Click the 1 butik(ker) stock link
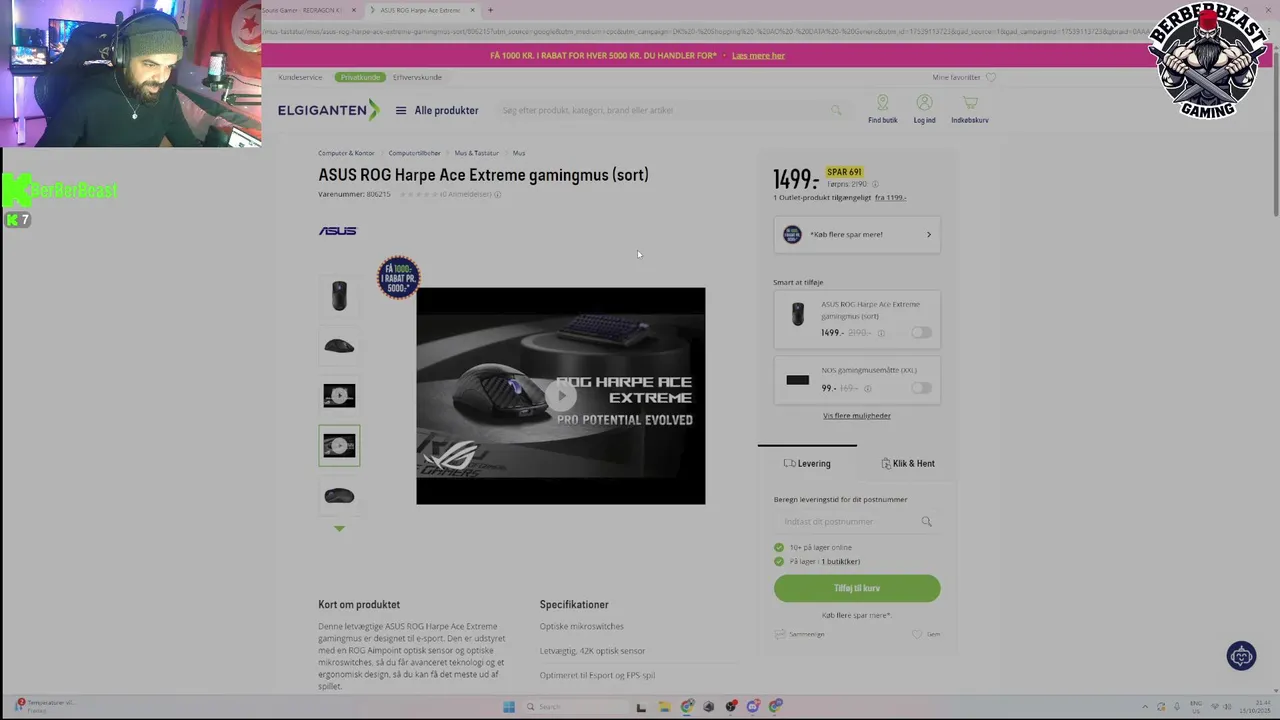This screenshot has height=720, width=1280. pos(840,561)
